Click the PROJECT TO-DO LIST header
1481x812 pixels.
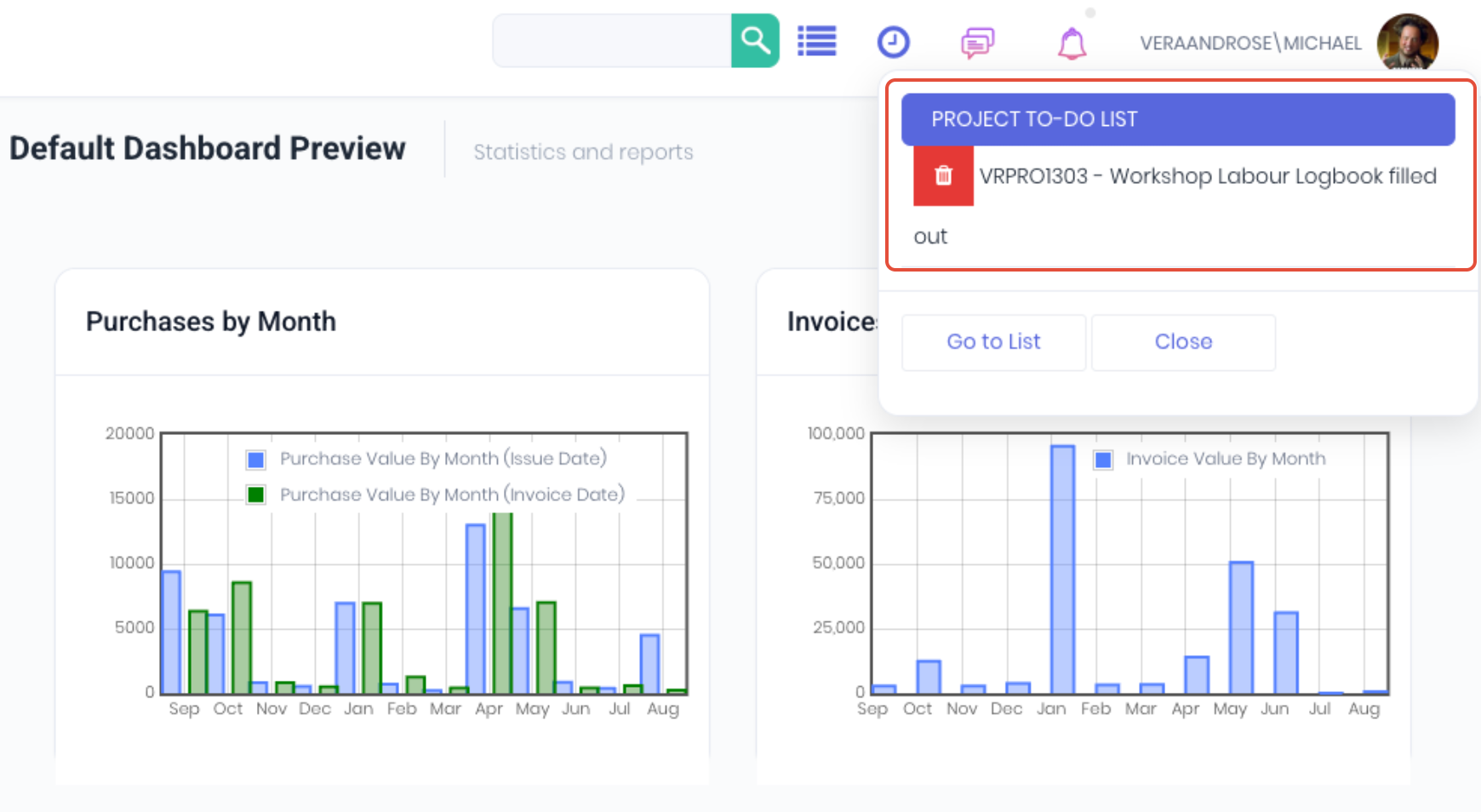pyautogui.click(x=1178, y=119)
